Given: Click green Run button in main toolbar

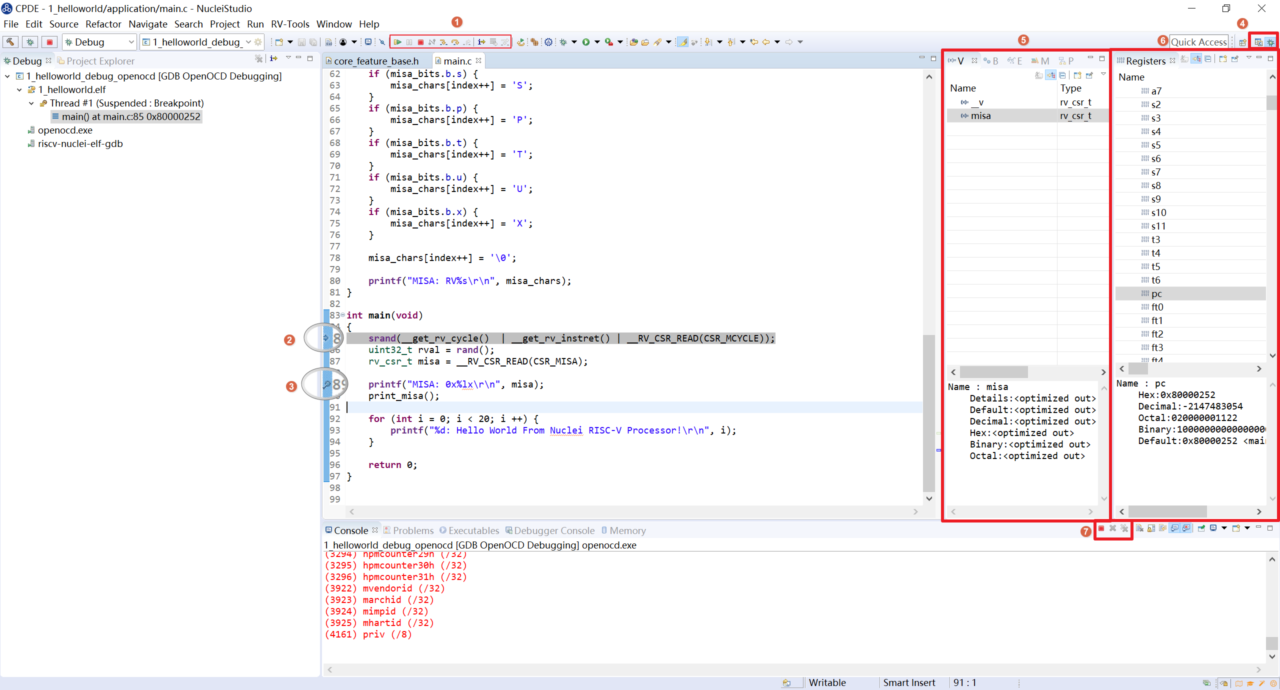Looking at the screenshot, I should pos(586,42).
